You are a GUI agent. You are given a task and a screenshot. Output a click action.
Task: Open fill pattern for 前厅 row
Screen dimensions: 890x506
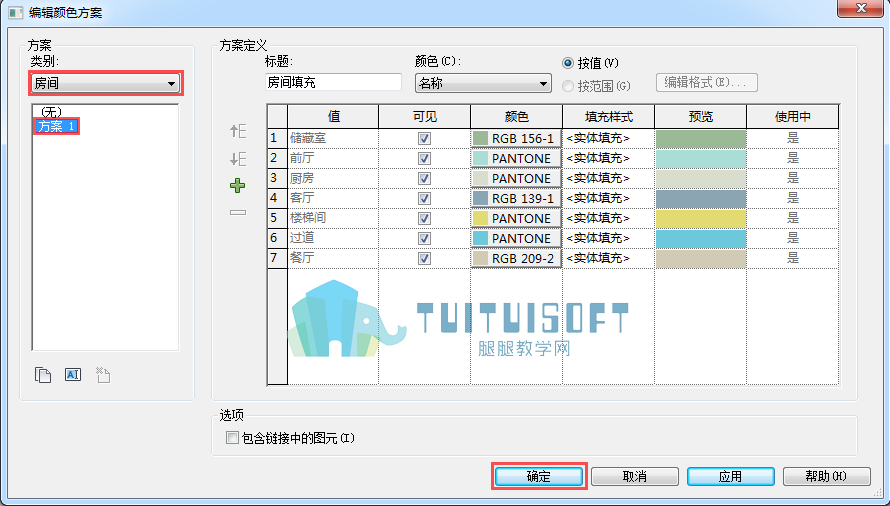pyautogui.click(x=608, y=158)
